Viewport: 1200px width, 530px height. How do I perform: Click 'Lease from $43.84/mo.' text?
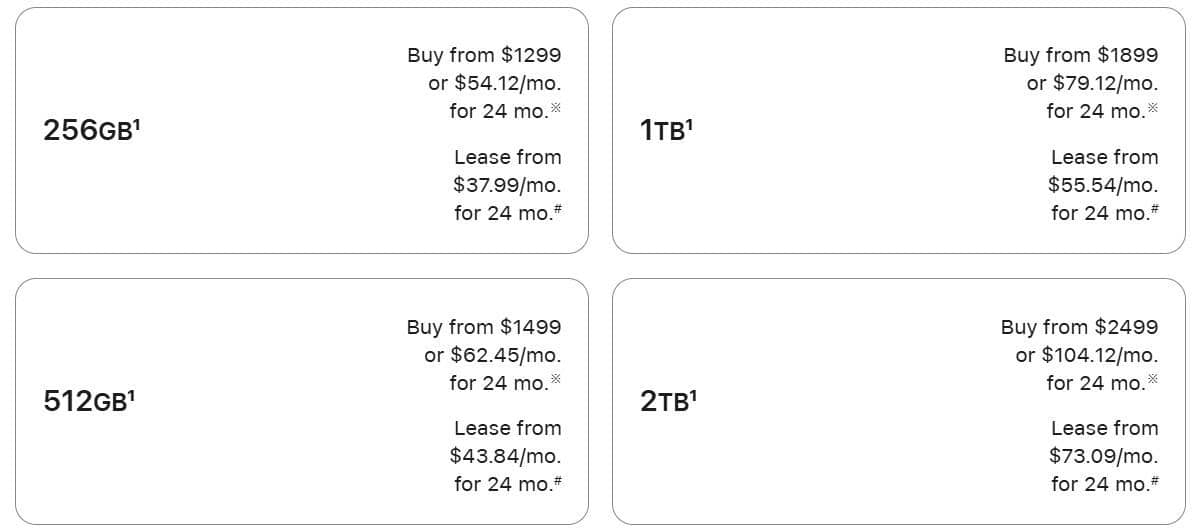pos(505,442)
